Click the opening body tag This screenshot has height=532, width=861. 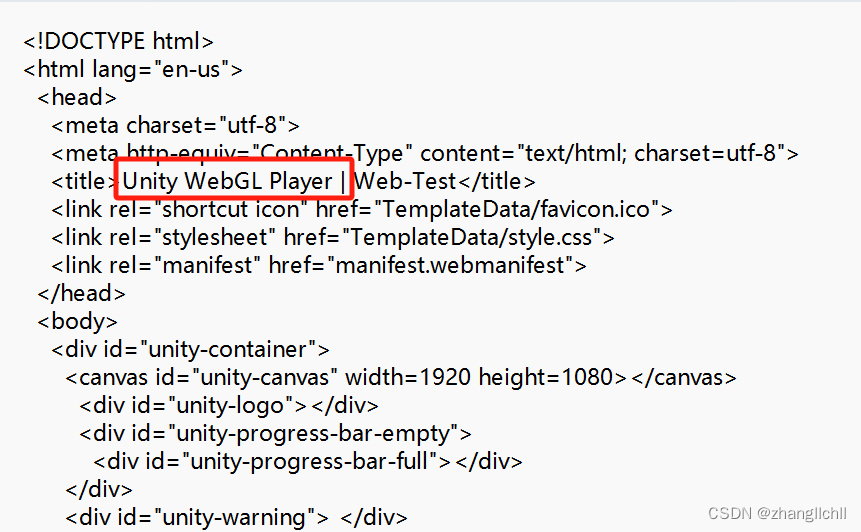[x=77, y=322]
